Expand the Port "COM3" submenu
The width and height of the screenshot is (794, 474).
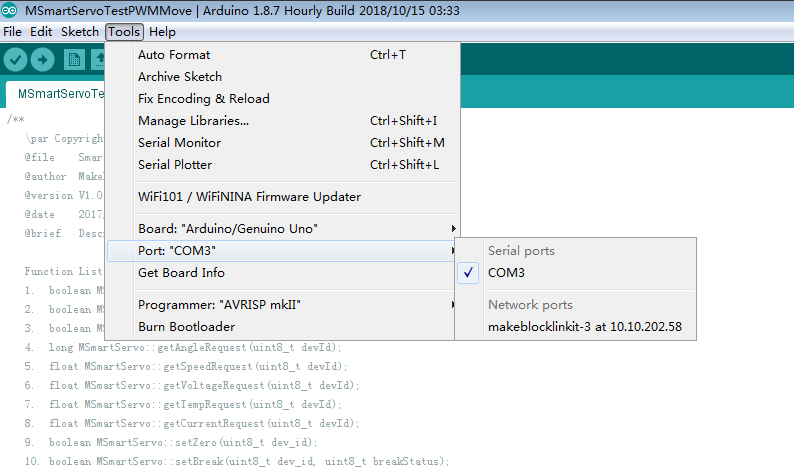pyautogui.click(x=282, y=251)
